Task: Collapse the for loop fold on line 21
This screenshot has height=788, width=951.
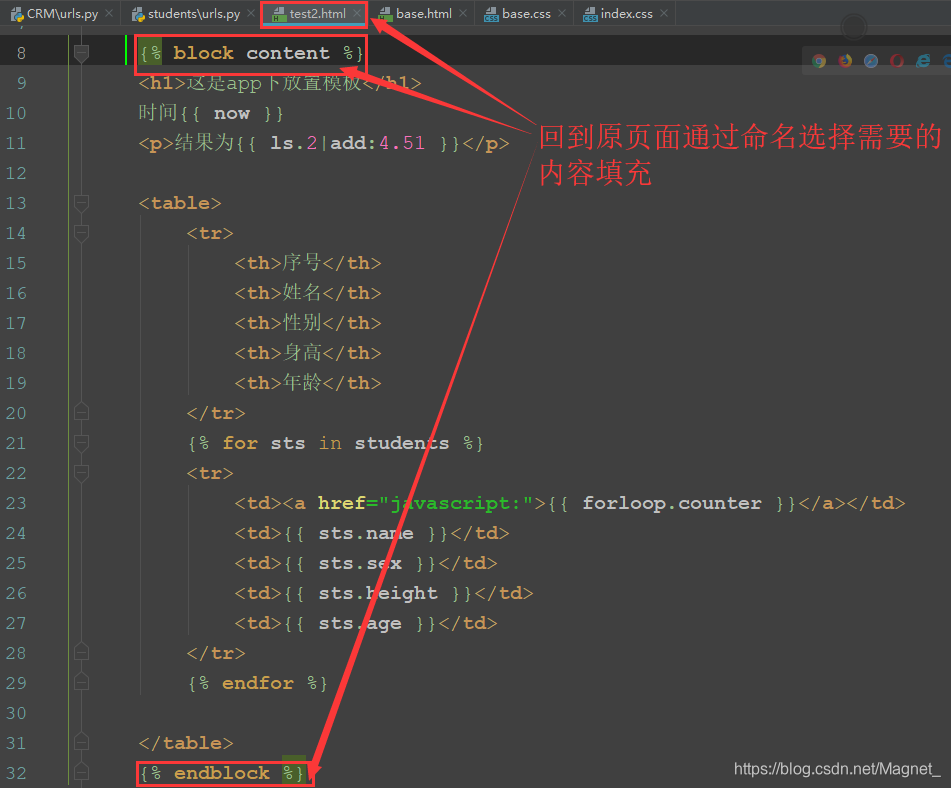Action: [x=81, y=443]
